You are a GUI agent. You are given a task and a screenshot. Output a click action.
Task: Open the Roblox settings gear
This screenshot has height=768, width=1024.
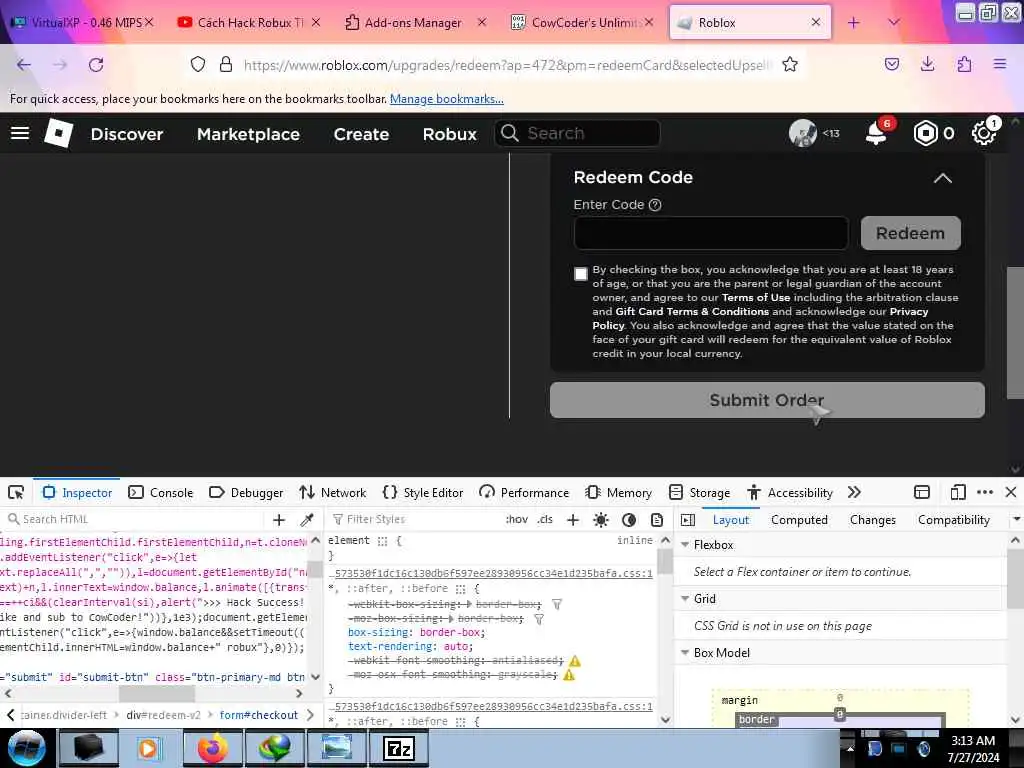984,133
